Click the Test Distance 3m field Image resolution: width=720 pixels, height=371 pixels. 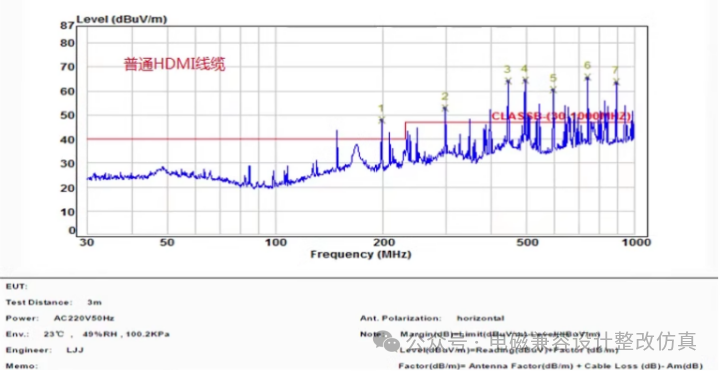pos(54,303)
